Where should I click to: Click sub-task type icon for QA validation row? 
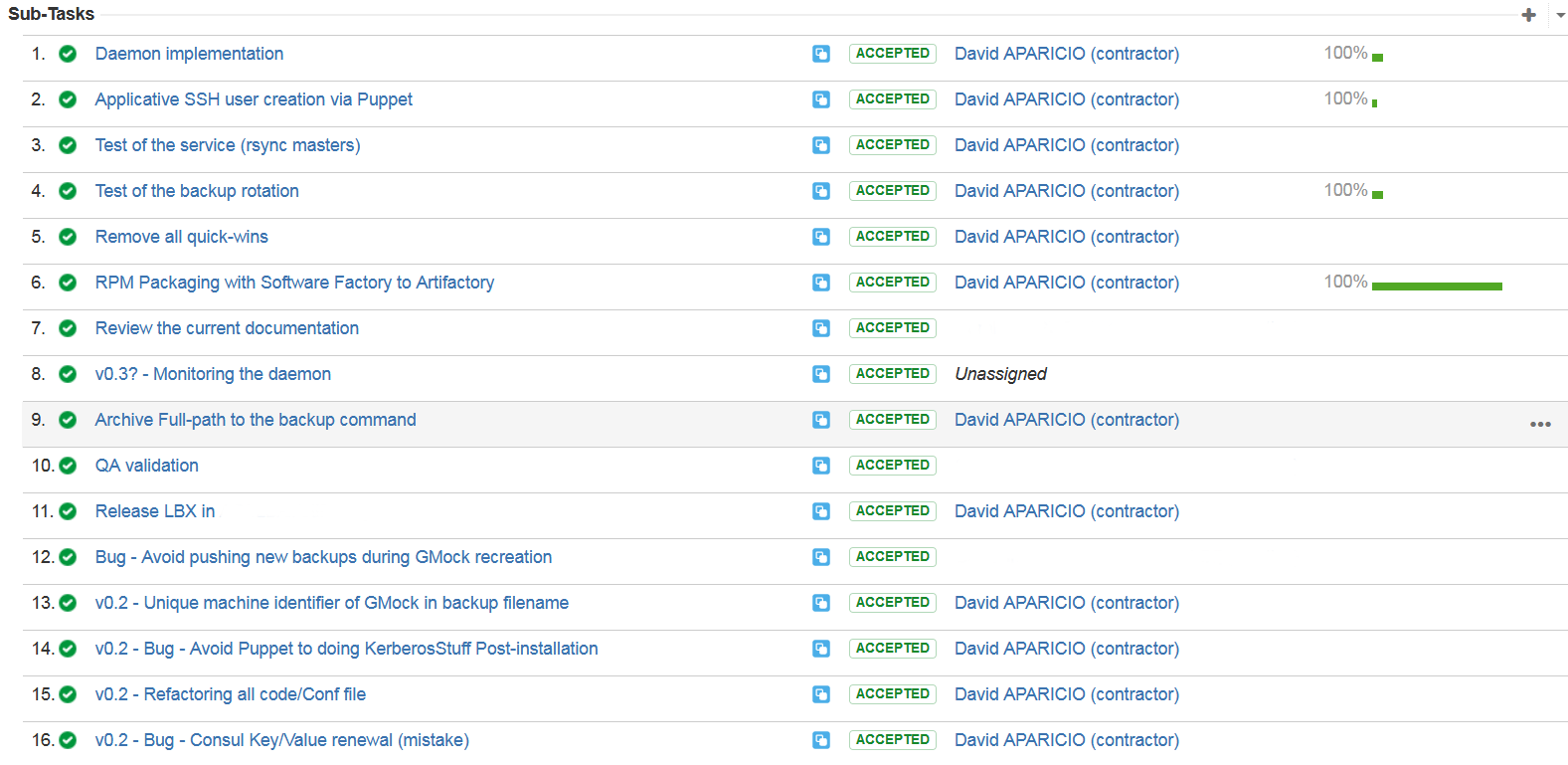[821, 466]
